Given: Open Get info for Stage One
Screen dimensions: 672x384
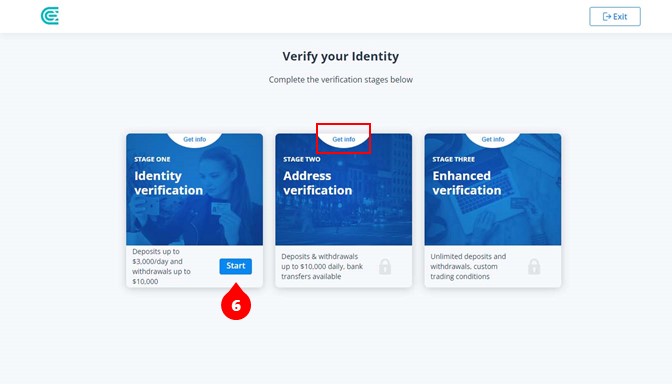Looking at the screenshot, I should coord(195,139).
